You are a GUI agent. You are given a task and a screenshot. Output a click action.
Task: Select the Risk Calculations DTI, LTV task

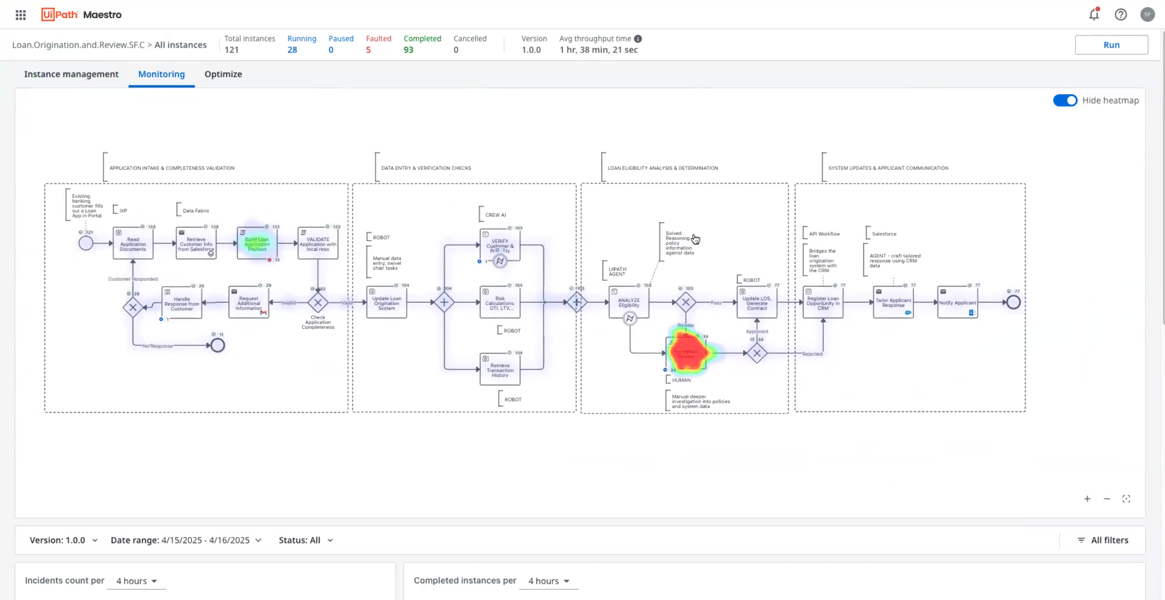tap(500, 302)
